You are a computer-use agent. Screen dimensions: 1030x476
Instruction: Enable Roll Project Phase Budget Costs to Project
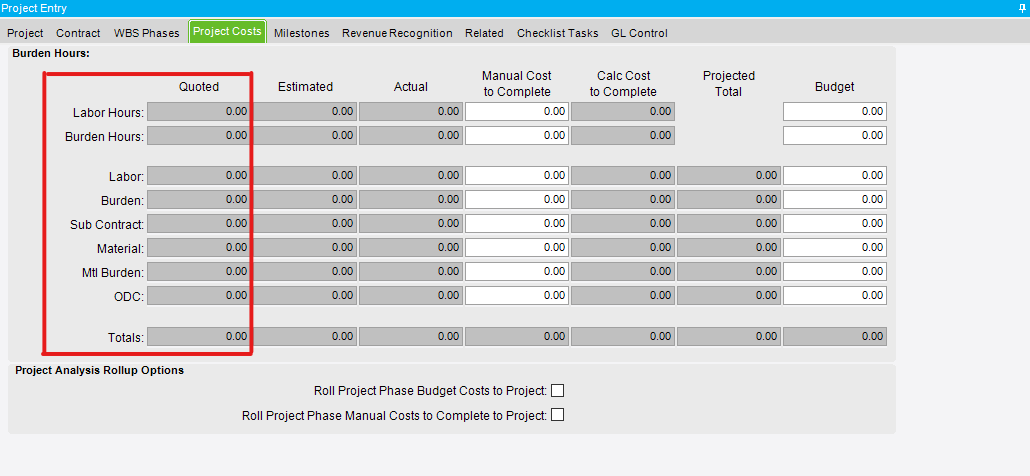pos(558,391)
